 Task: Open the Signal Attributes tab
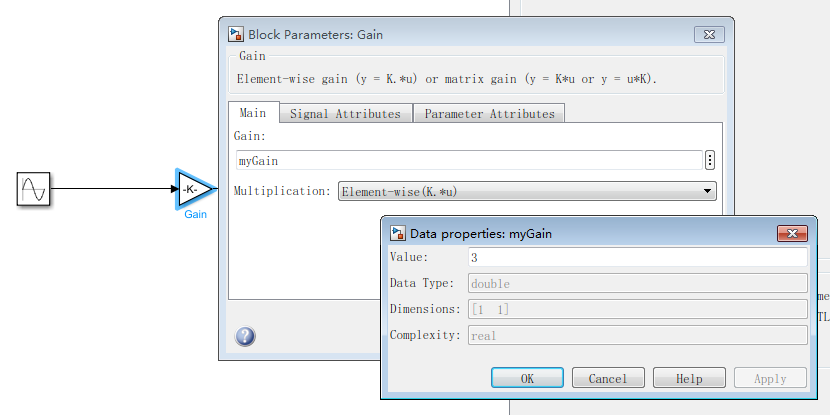345,113
